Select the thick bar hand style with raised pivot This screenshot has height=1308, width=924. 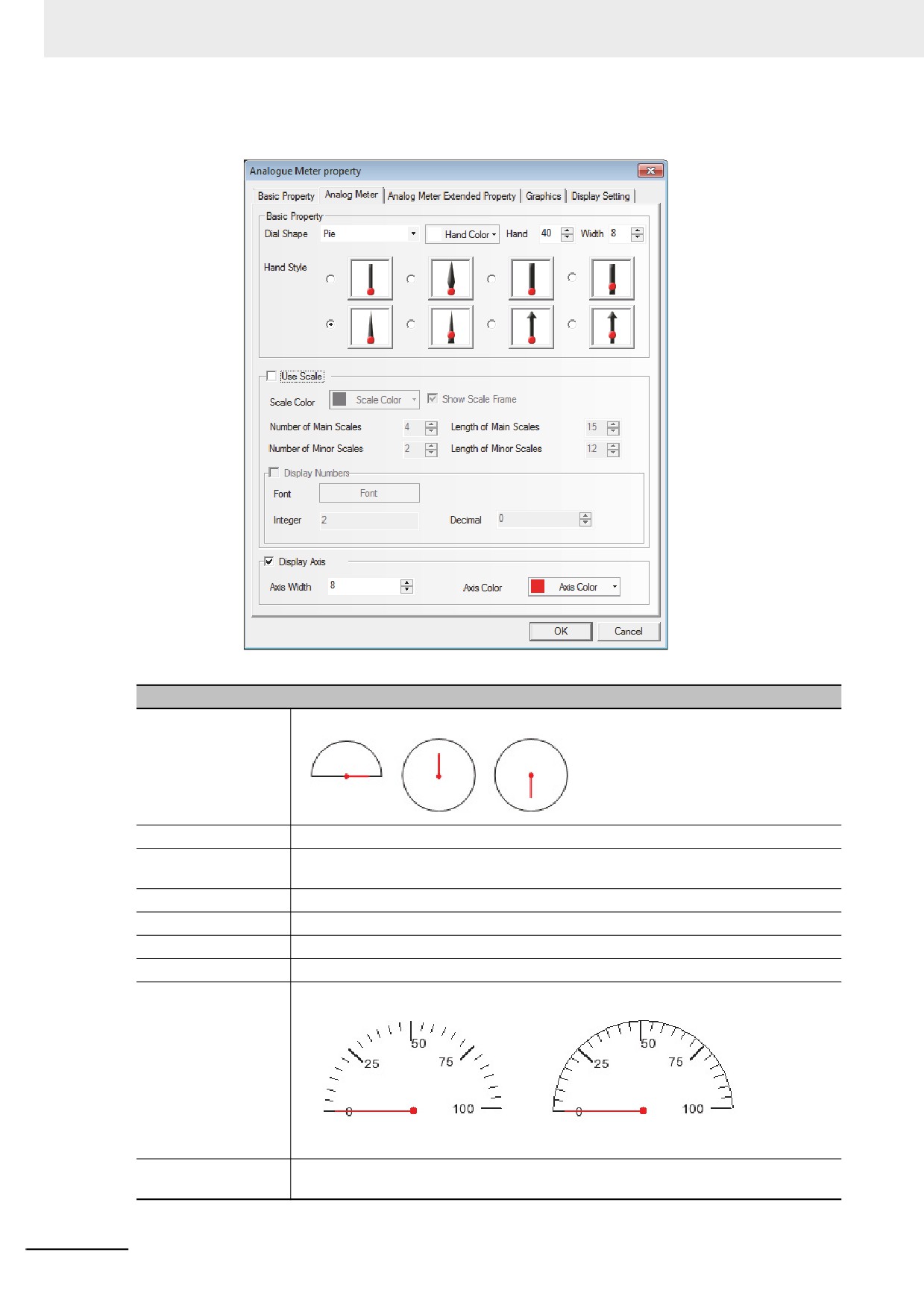612,279
